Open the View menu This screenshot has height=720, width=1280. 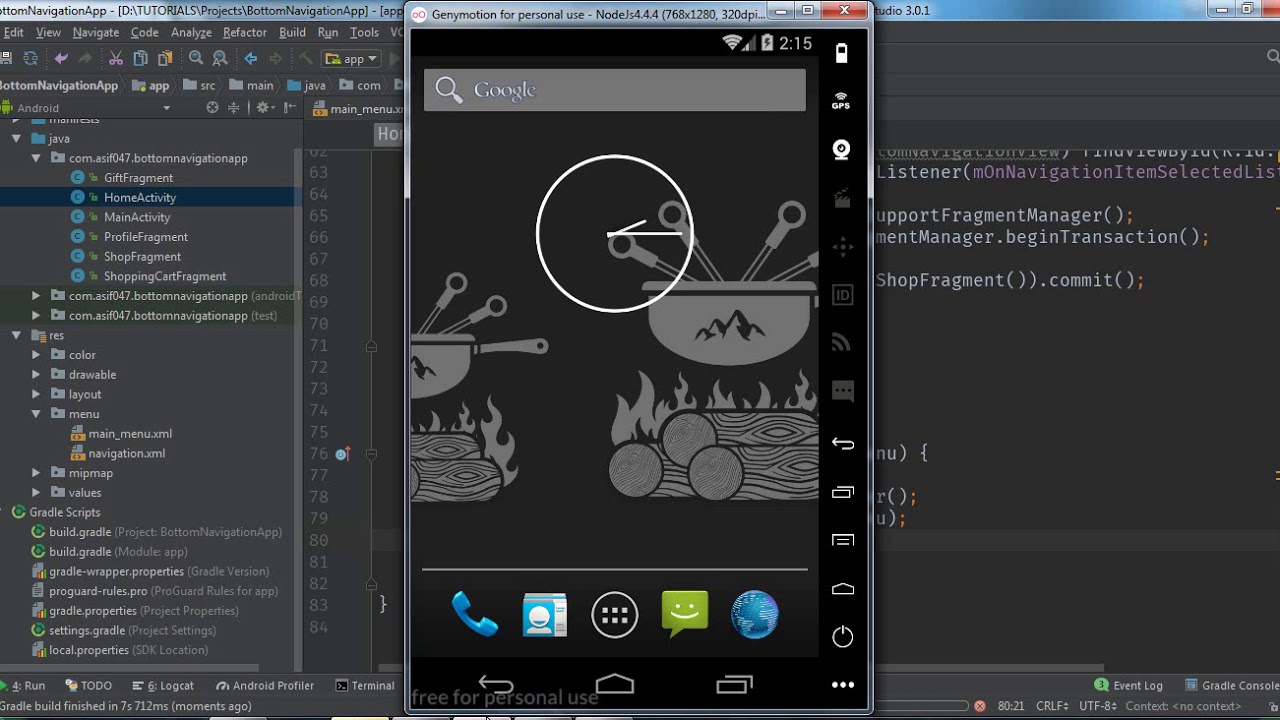click(x=48, y=32)
